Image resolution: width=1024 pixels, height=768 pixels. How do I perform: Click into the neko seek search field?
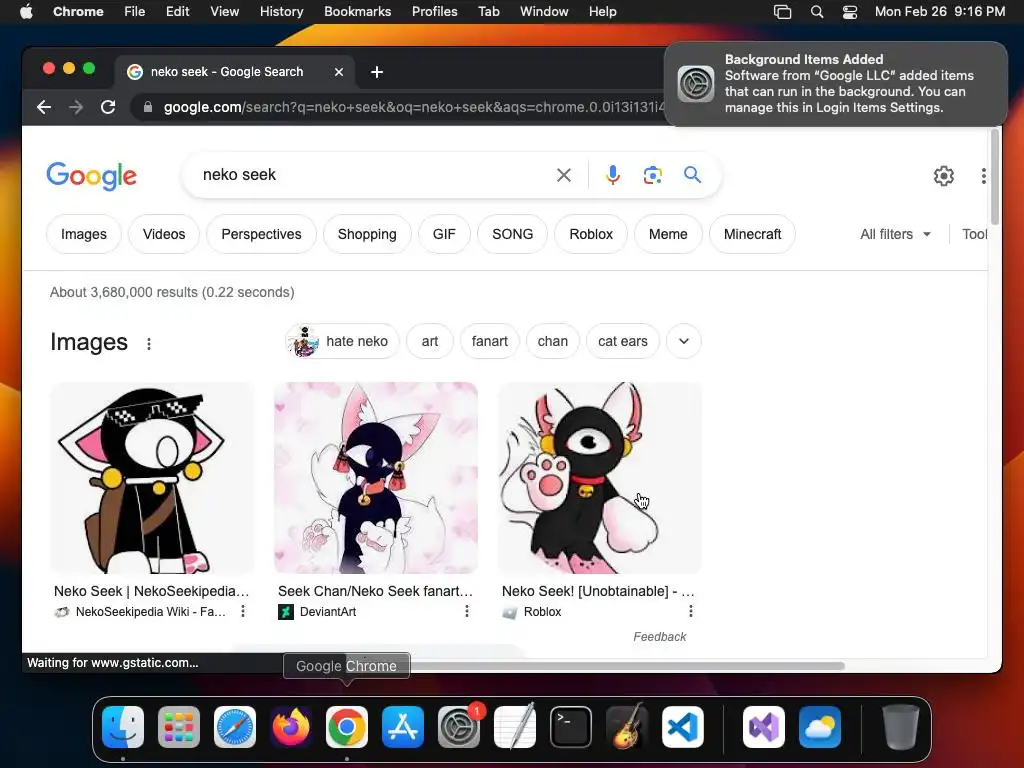tap(372, 175)
